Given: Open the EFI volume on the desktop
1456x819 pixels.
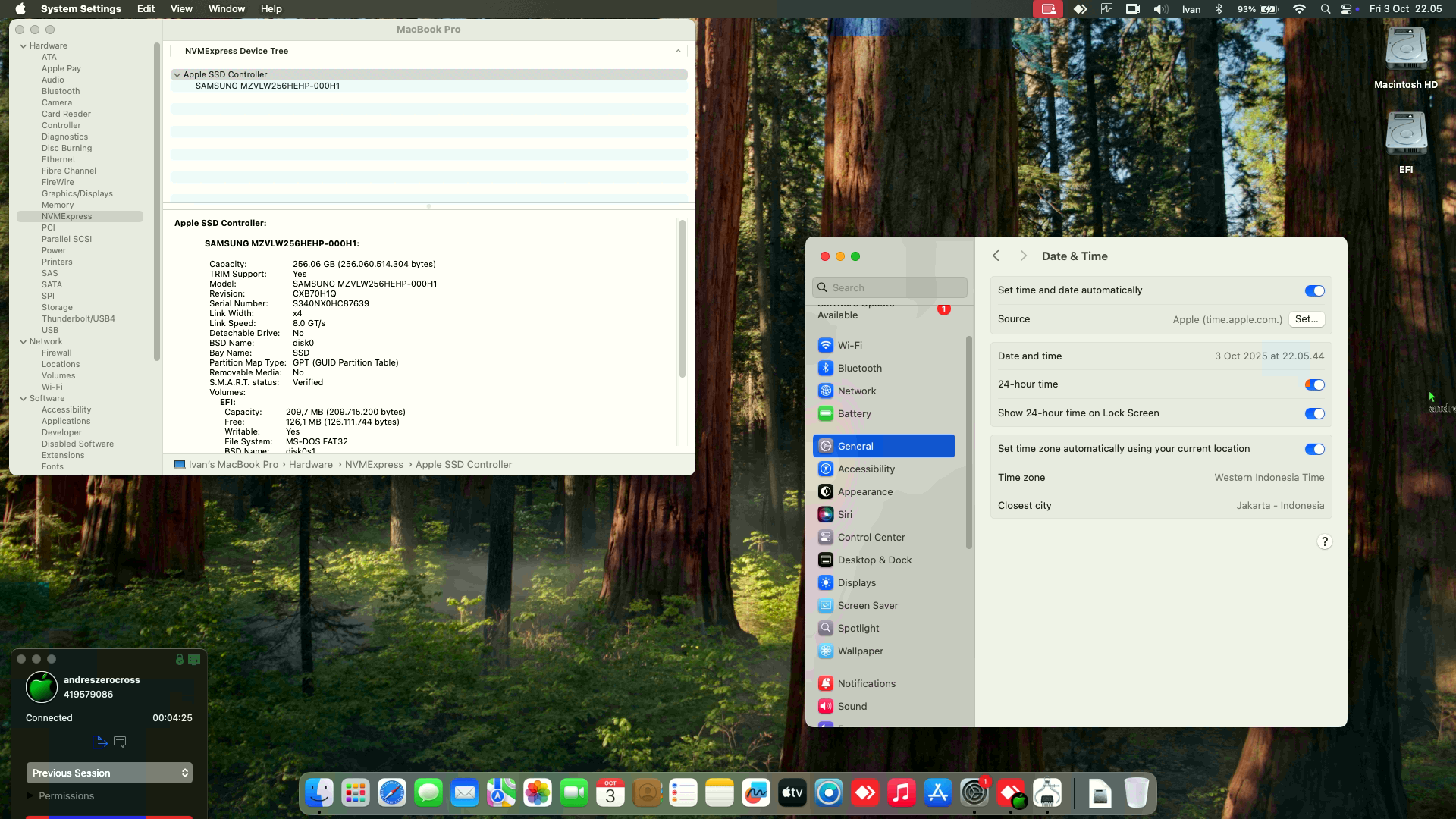Looking at the screenshot, I should pos(1406,143).
